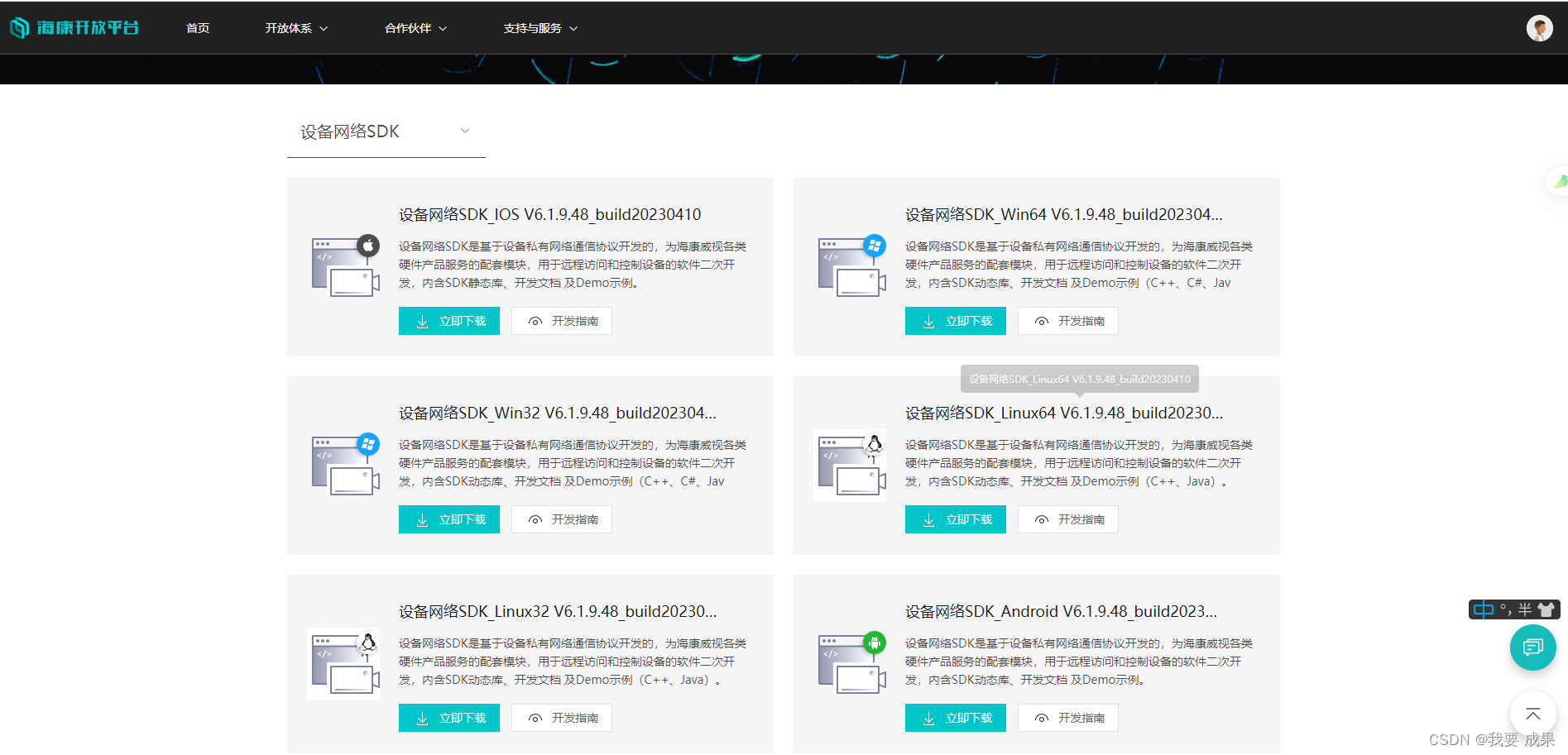
Task: Expand the 开放体系 navigation menu
Action: 296,28
